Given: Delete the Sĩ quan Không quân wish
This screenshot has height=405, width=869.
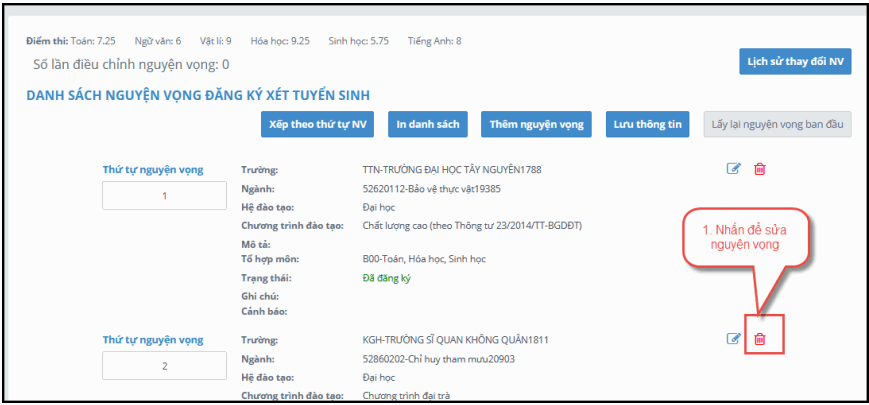Looking at the screenshot, I should point(760,339).
